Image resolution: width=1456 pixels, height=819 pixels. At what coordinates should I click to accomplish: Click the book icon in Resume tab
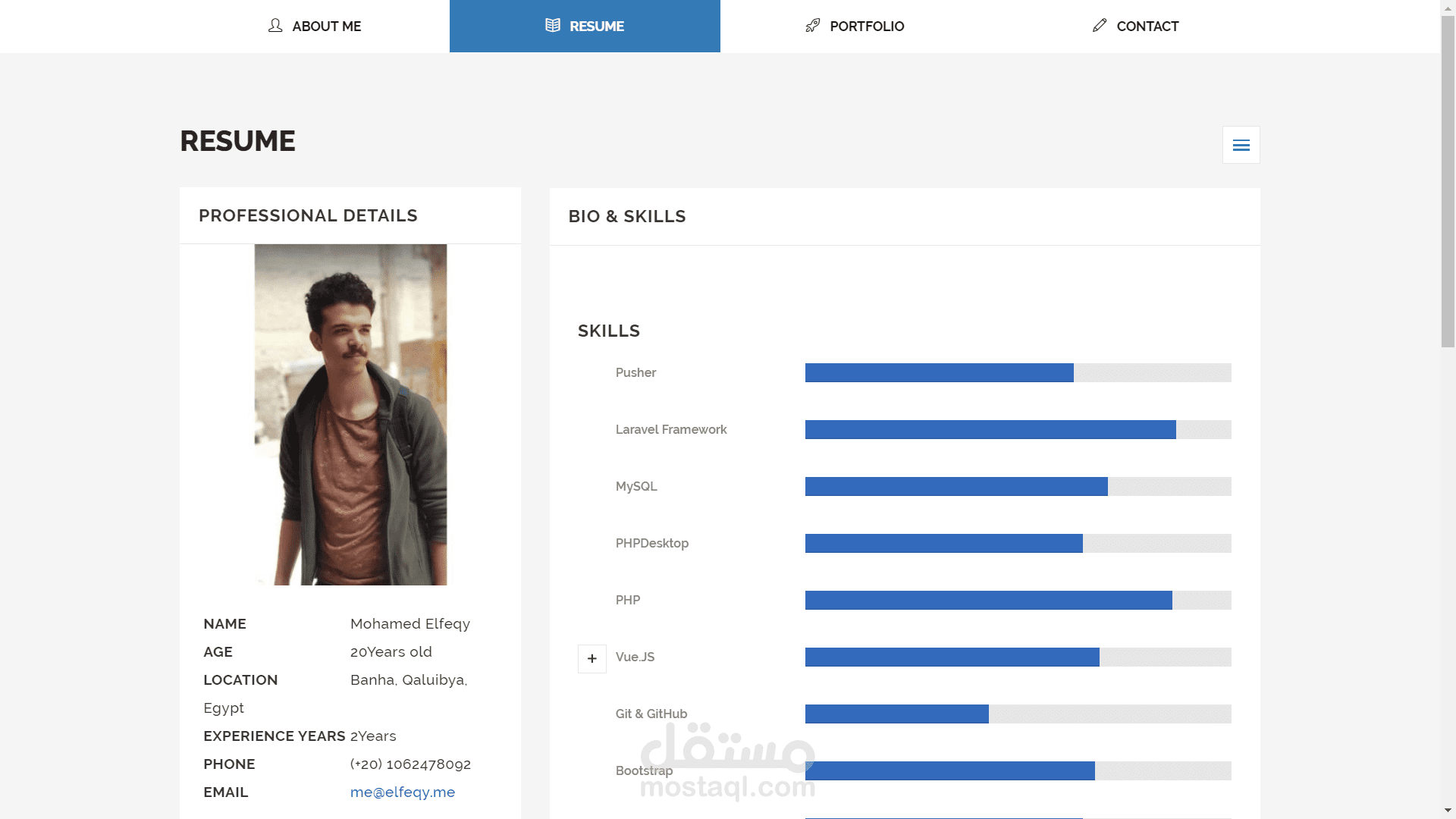point(553,26)
